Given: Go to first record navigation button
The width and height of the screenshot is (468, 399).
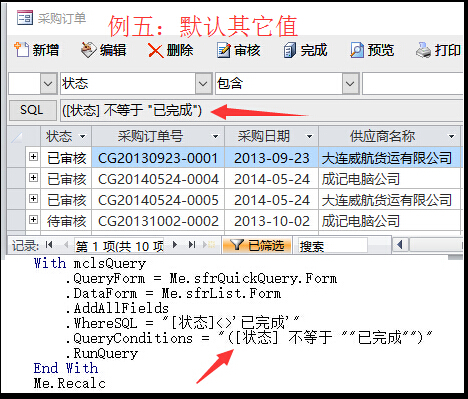Looking at the screenshot, I should (x=49, y=245).
